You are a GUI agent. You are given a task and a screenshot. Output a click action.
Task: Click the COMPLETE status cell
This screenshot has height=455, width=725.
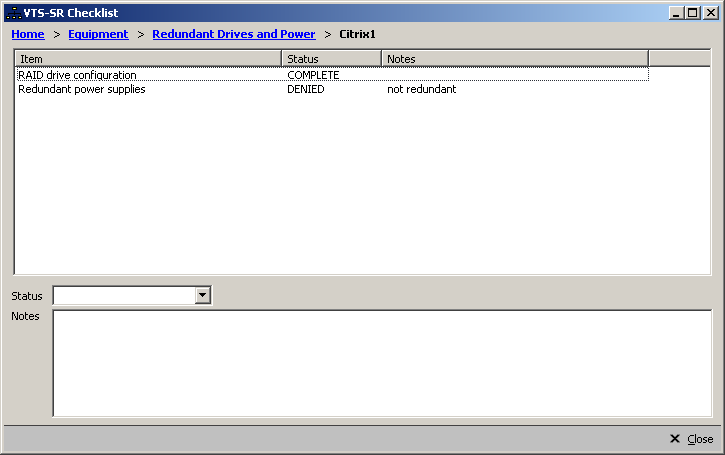[313, 75]
